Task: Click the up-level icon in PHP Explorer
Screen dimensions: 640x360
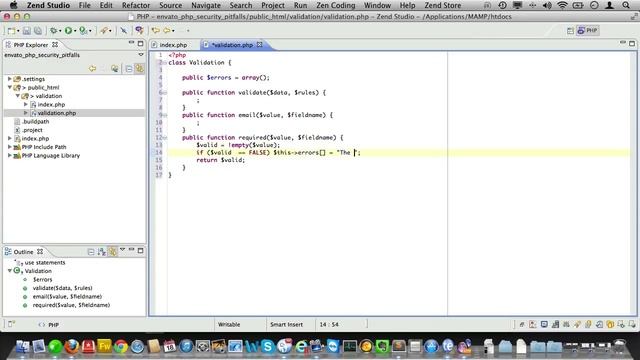Action: coord(115,69)
